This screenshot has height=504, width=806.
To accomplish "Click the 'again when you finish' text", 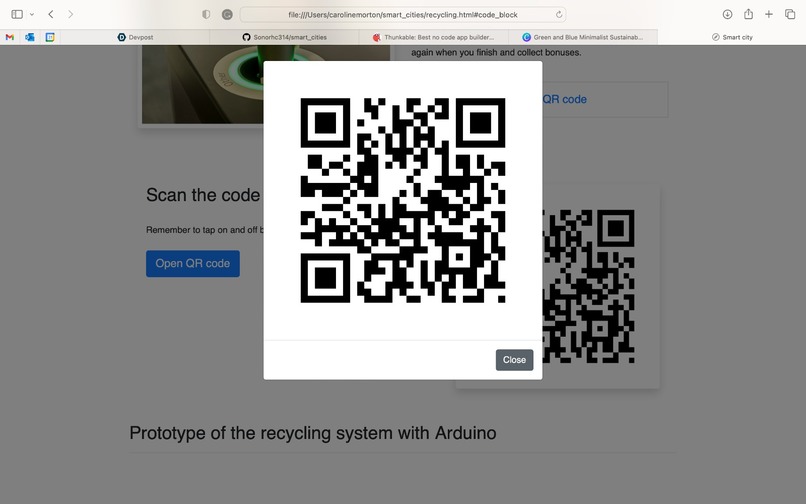I will [496, 52].
